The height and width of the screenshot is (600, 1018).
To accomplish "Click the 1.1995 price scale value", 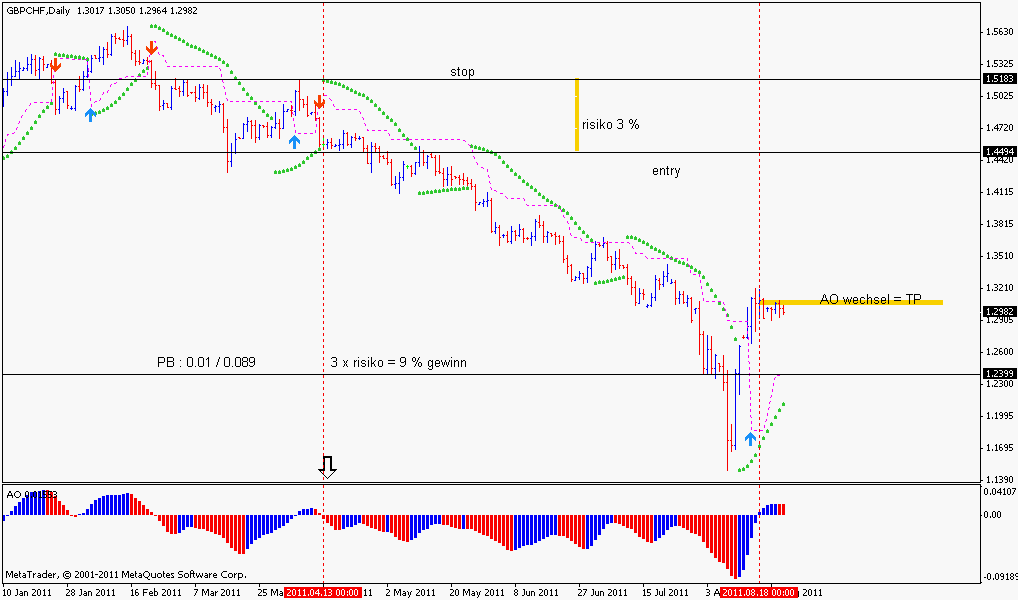I will click(x=999, y=416).
